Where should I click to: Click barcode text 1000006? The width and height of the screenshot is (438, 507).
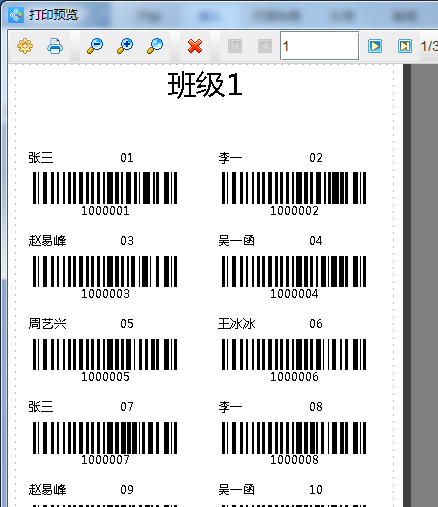(294, 377)
